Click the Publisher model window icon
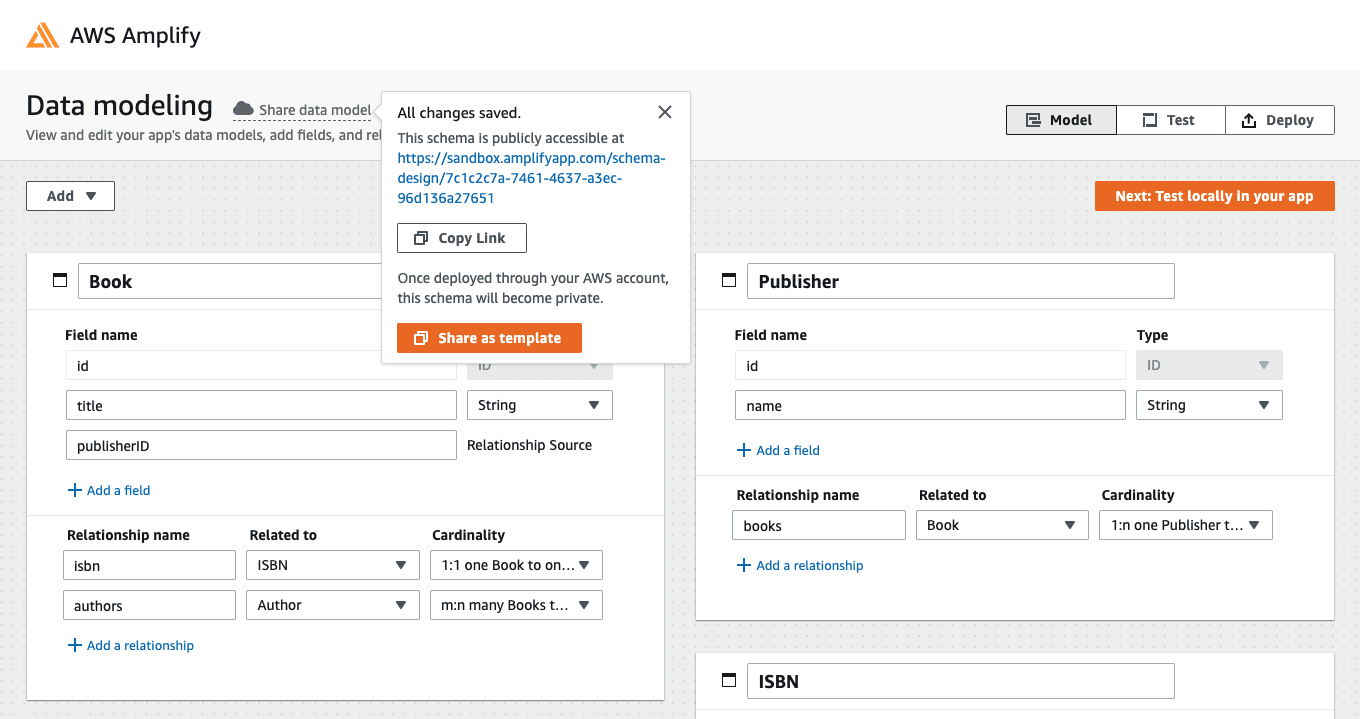The image size is (1360, 719). click(x=729, y=281)
